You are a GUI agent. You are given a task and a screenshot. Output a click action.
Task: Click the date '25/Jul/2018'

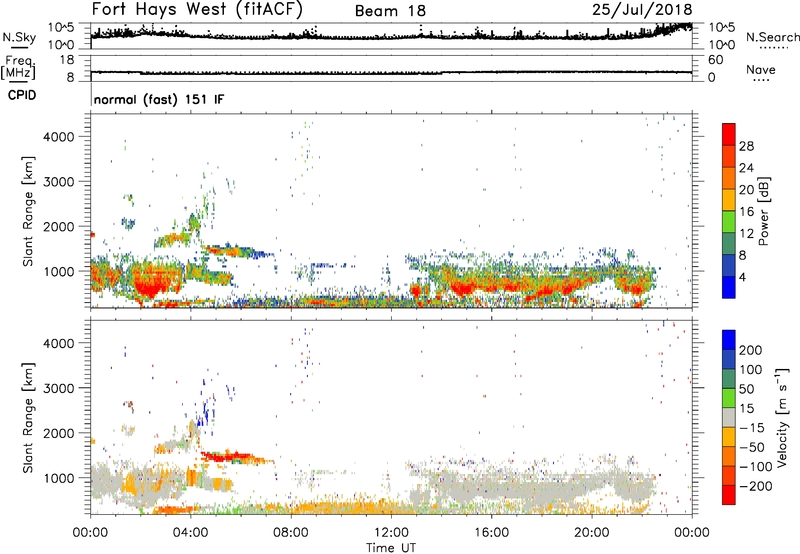642,10
